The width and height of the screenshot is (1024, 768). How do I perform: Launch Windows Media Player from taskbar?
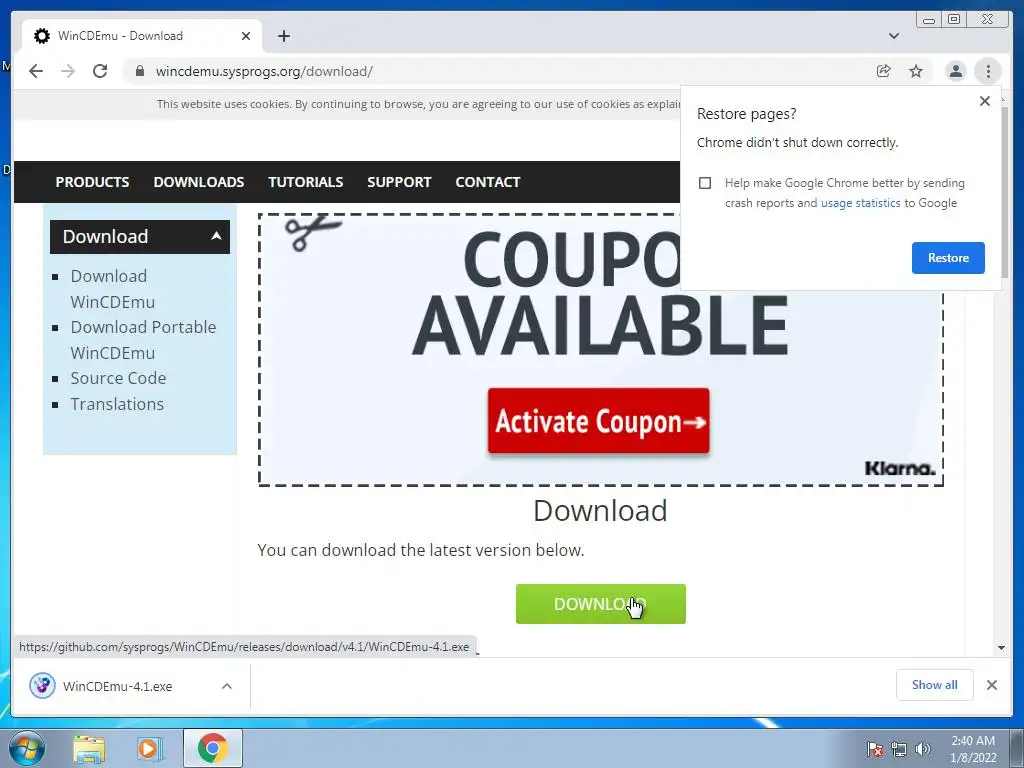coord(150,749)
